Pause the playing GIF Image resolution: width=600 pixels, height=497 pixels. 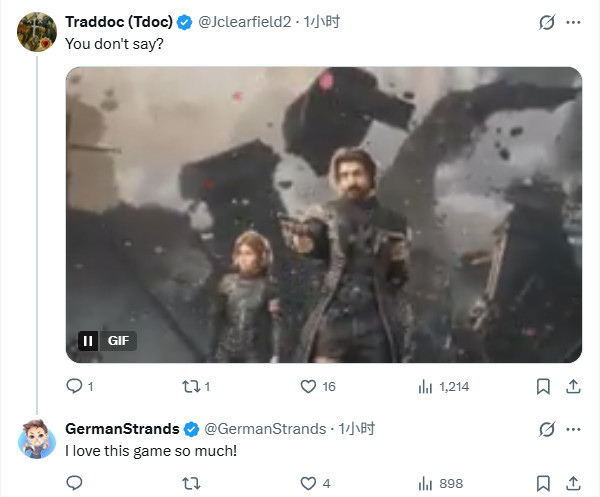tap(88, 341)
